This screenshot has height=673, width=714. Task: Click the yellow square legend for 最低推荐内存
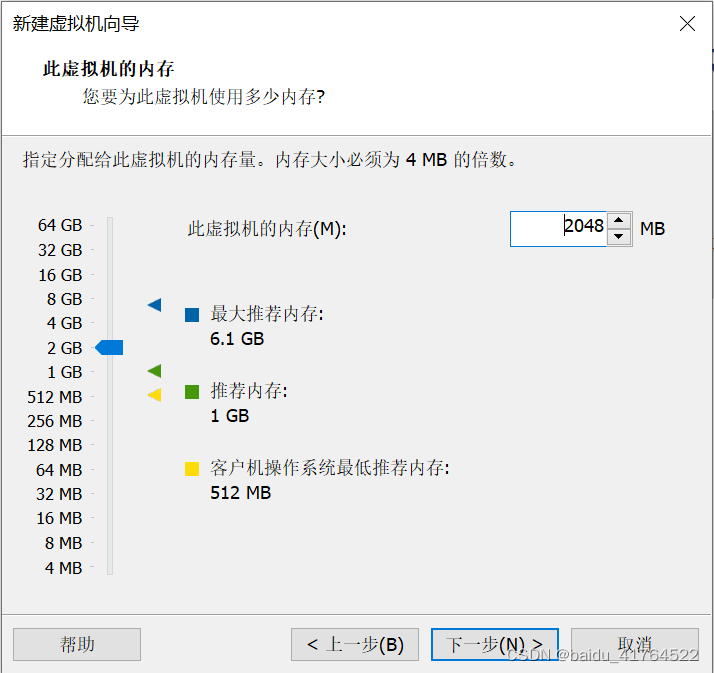(192, 469)
